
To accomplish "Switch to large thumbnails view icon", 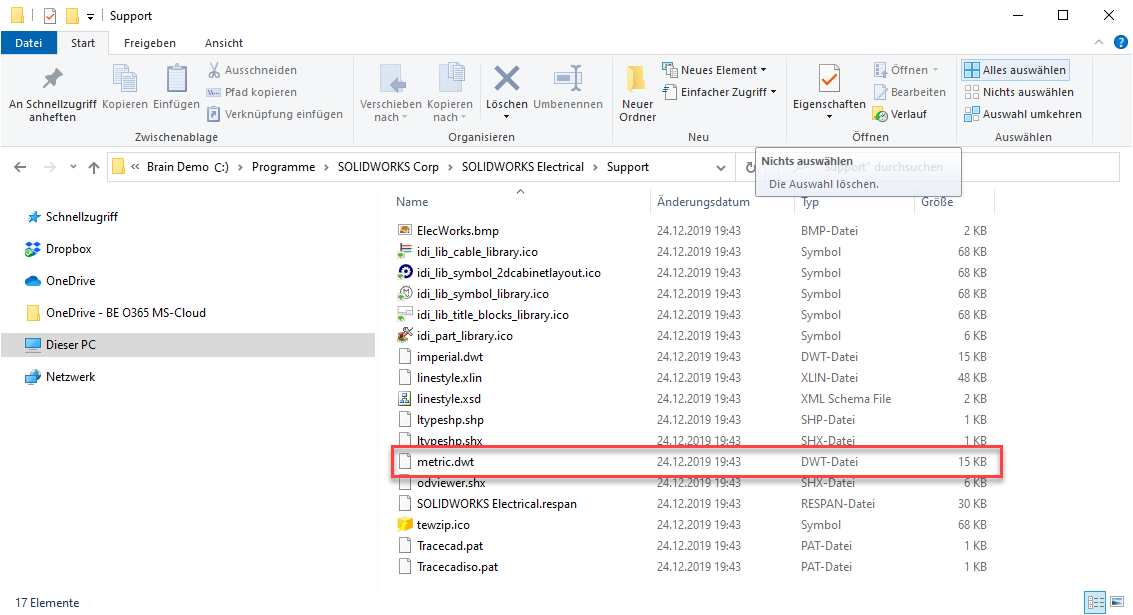I will tap(1116, 602).
